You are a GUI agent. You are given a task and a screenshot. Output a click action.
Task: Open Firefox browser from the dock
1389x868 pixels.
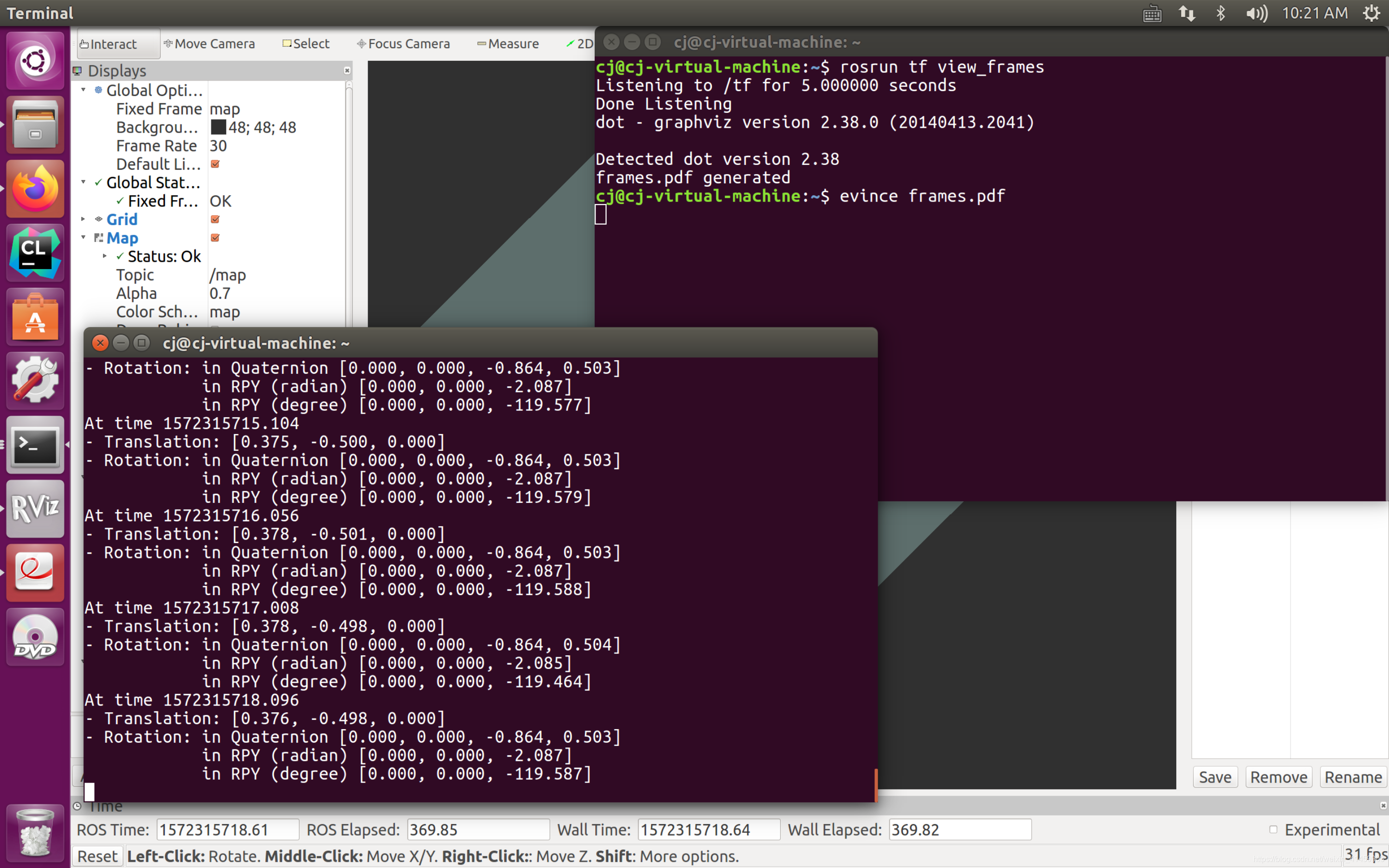click(x=36, y=189)
